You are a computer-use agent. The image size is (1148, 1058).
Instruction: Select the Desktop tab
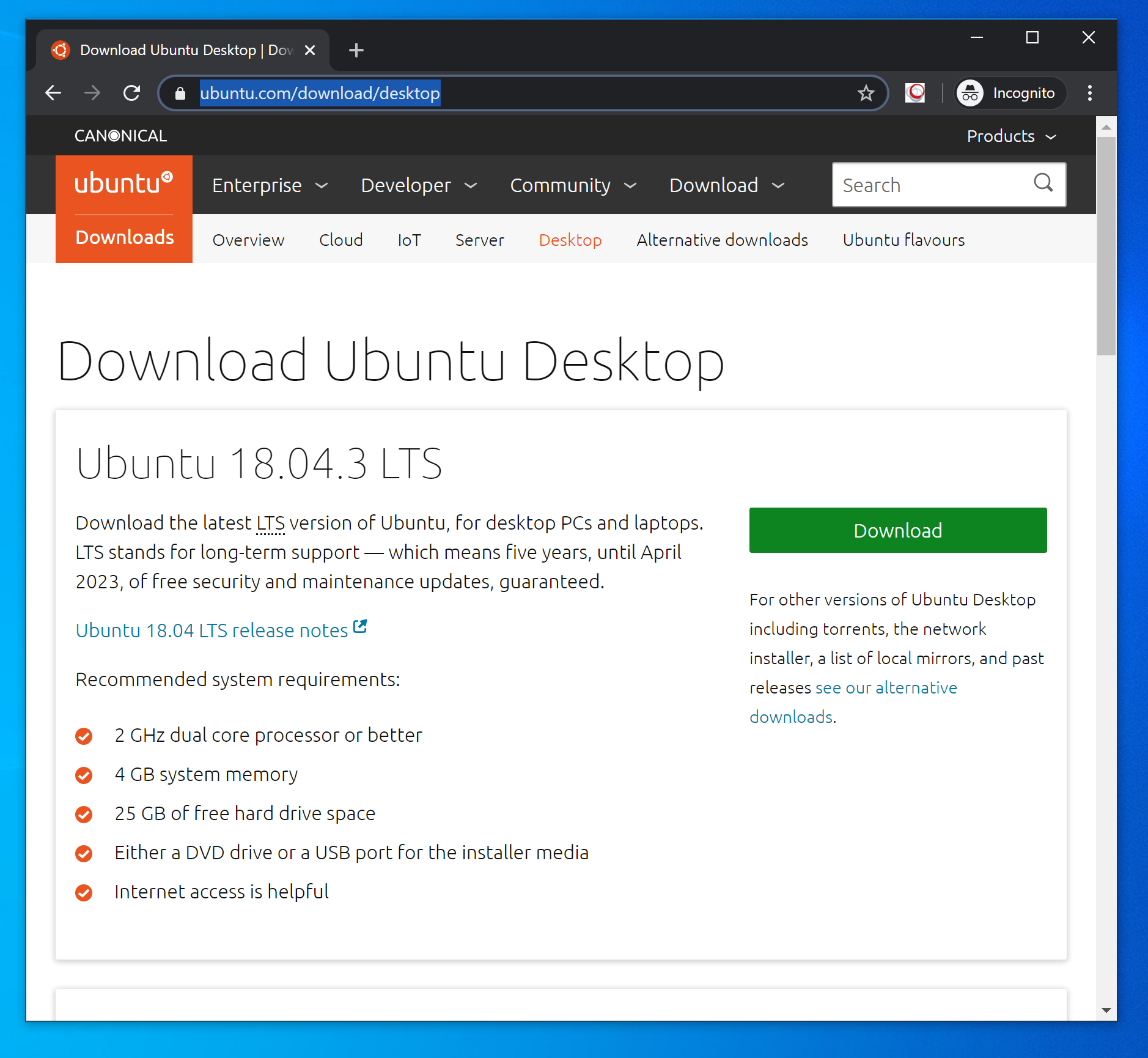570,240
